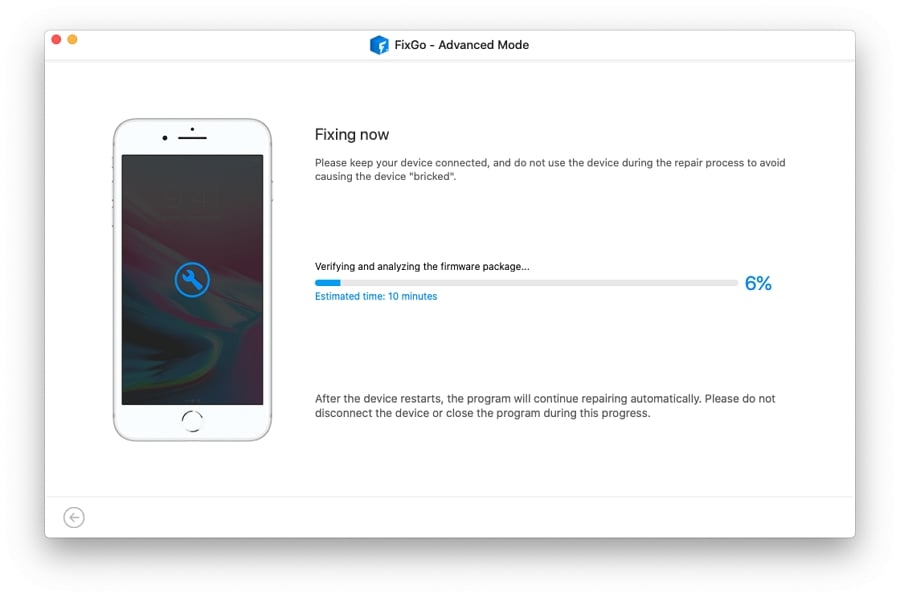900x597 pixels.
Task: Click the yellow minimize traffic light
Action: 71,39
